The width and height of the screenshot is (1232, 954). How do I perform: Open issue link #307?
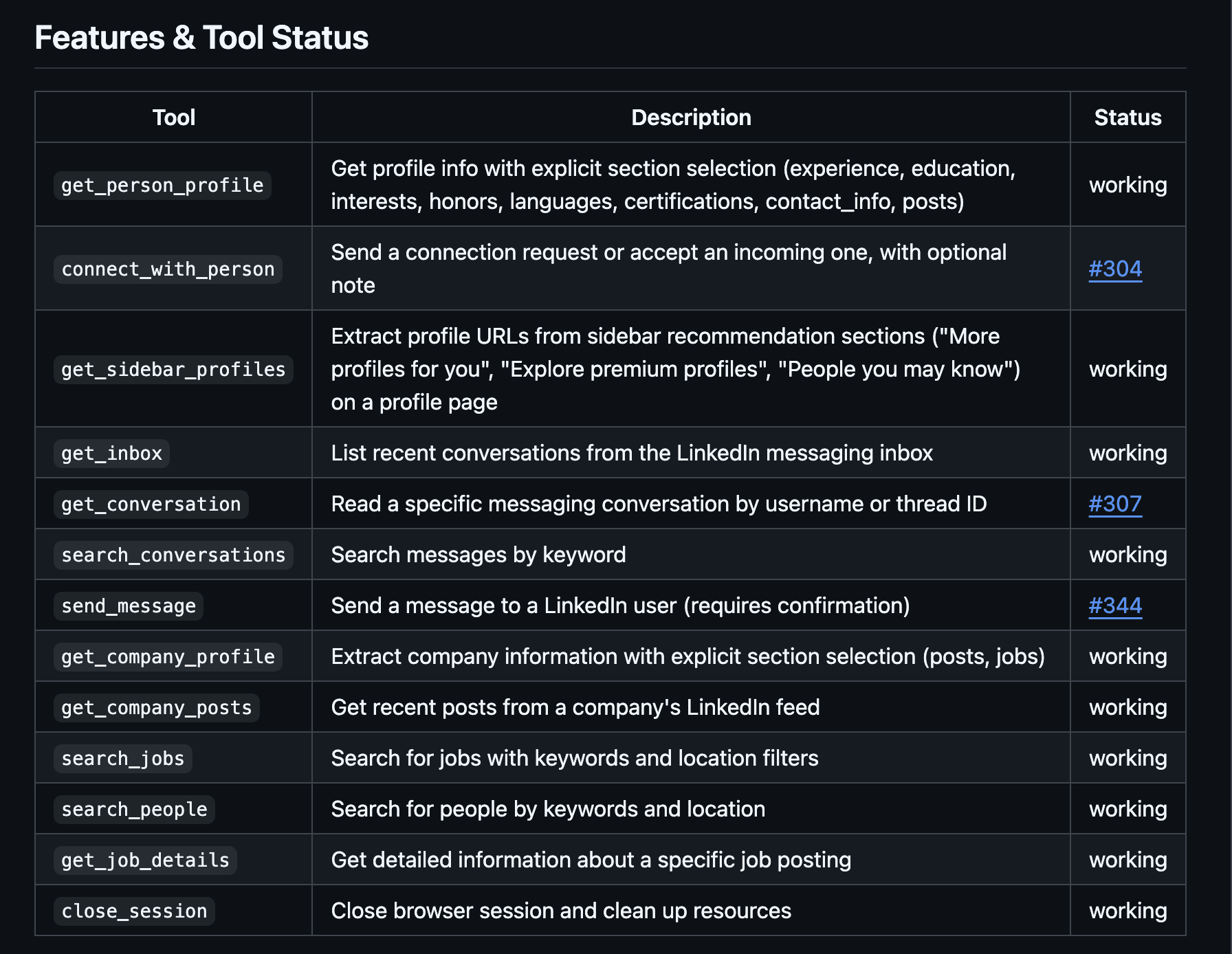tap(1115, 504)
